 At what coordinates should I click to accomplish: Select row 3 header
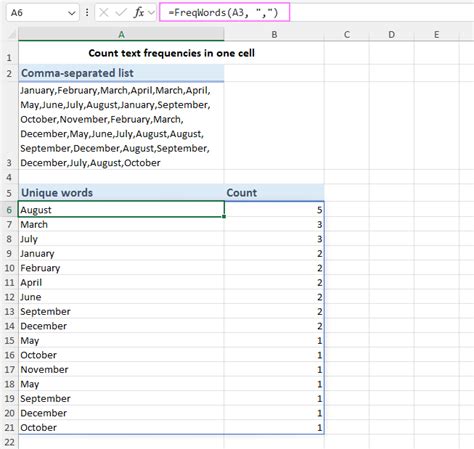(x=9, y=126)
